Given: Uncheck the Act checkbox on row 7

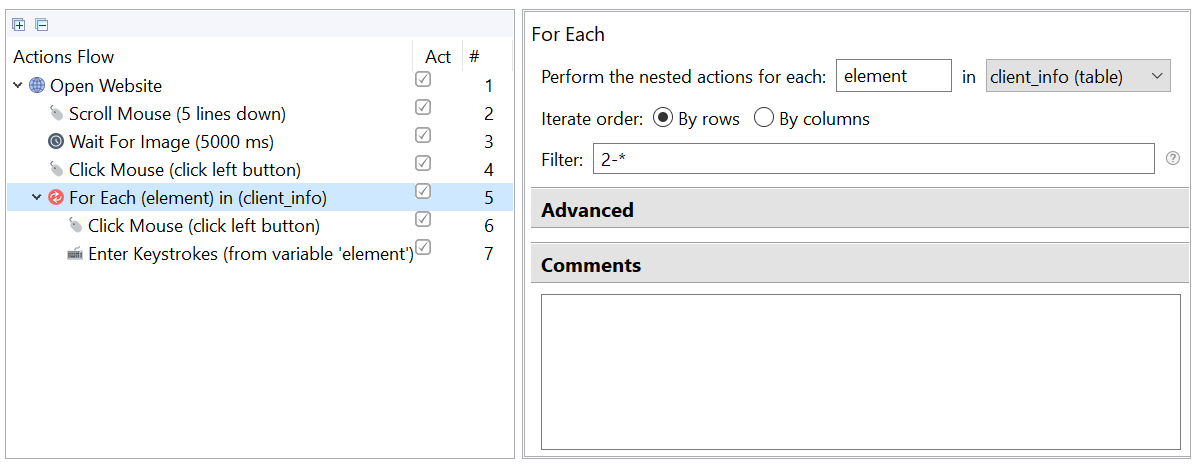Looking at the screenshot, I should [423, 247].
